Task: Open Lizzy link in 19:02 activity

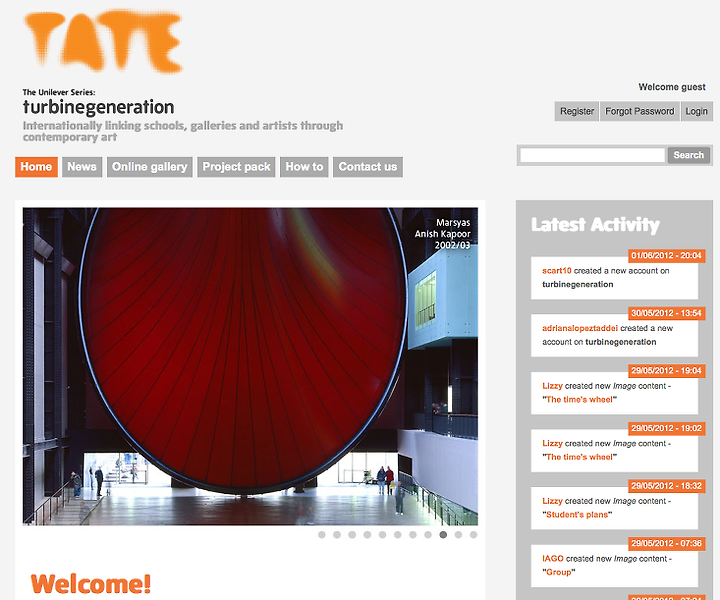Action: pyautogui.click(x=552, y=443)
